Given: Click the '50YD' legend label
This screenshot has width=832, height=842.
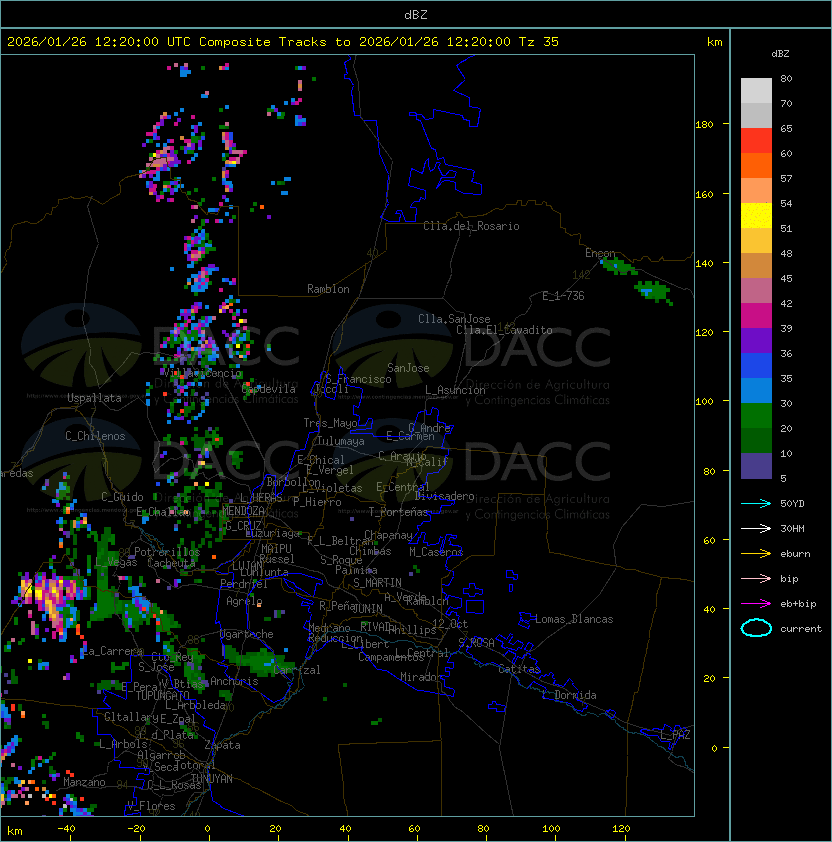Looking at the screenshot, I should click(x=792, y=503).
